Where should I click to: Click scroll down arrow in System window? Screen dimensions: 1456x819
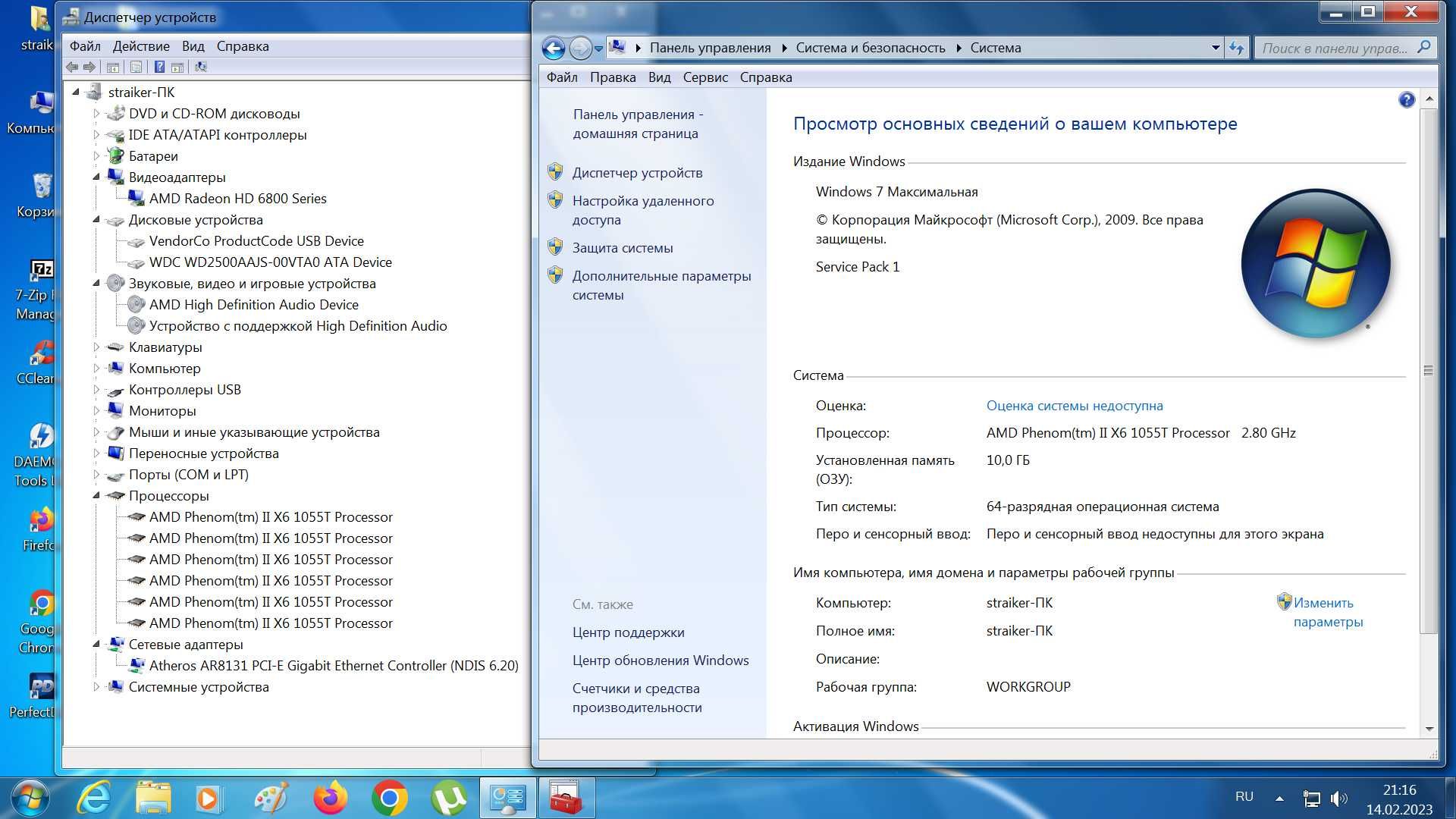(x=1429, y=729)
